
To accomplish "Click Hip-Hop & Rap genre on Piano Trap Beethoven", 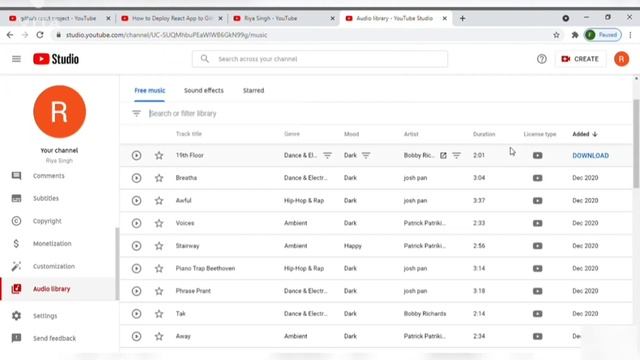I will click(x=304, y=269).
